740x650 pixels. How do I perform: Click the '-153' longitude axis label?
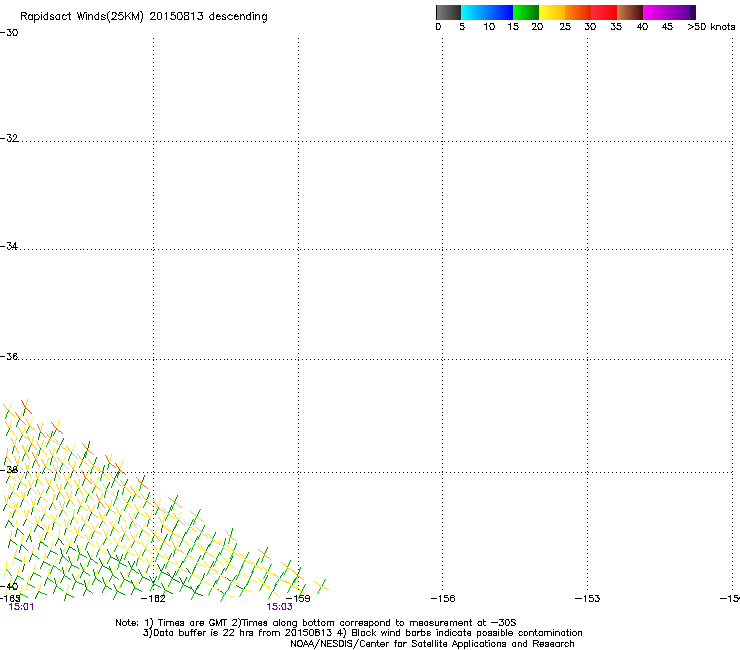click(587, 599)
